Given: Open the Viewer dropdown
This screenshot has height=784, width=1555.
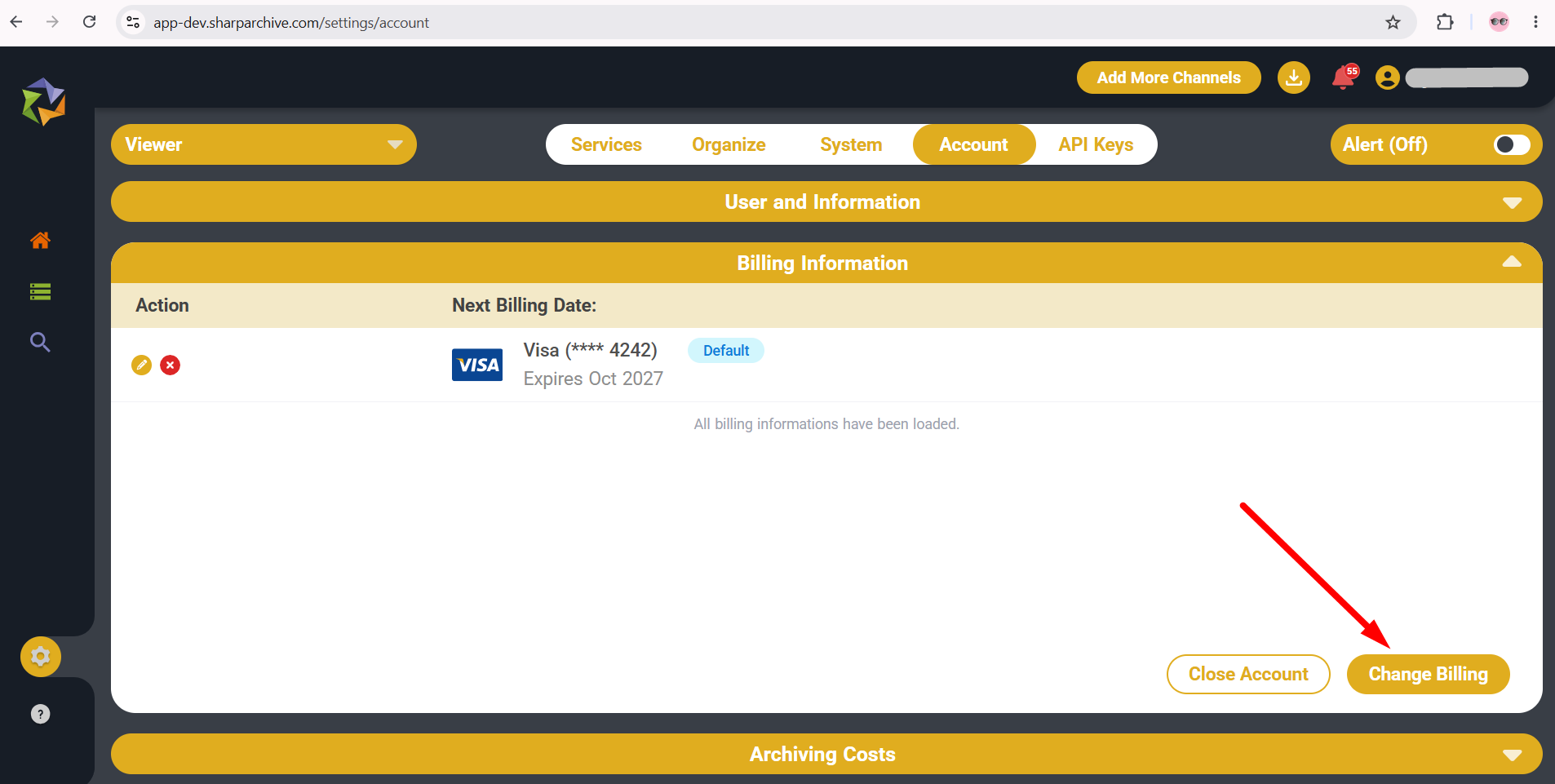Looking at the screenshot, I should click(264, 144).
